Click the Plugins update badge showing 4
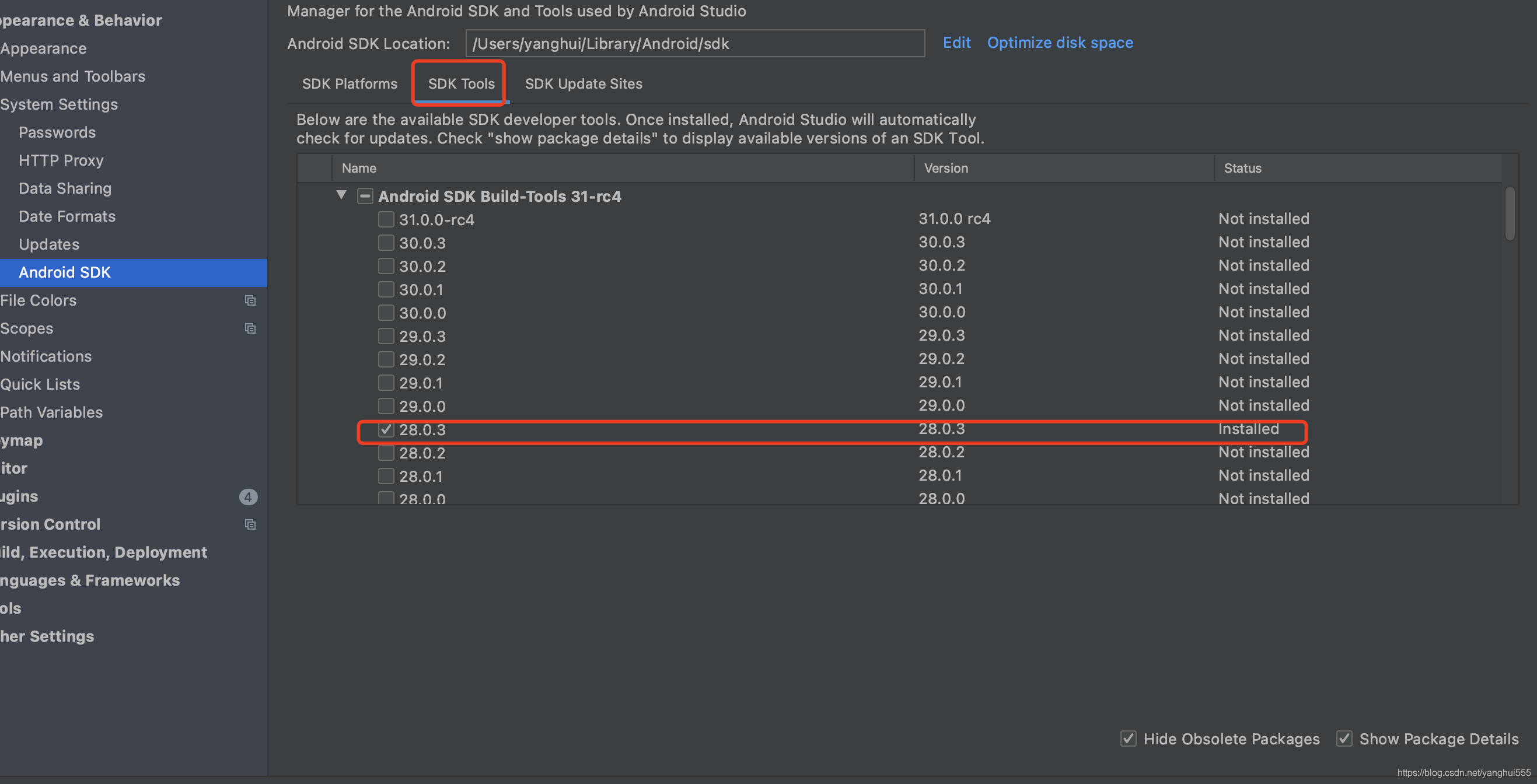Viewport: 1537px width, 784px height. 247,496
